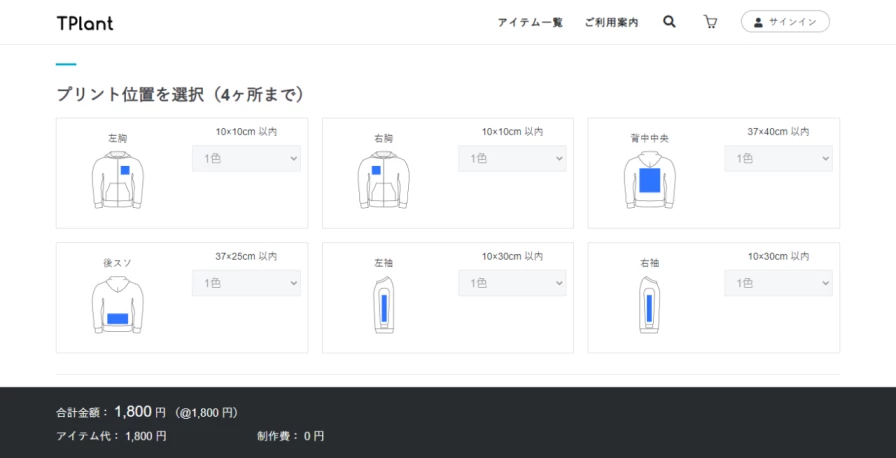Open the 右袖 color count dropdown
The image size is (896, 458).
778,283
